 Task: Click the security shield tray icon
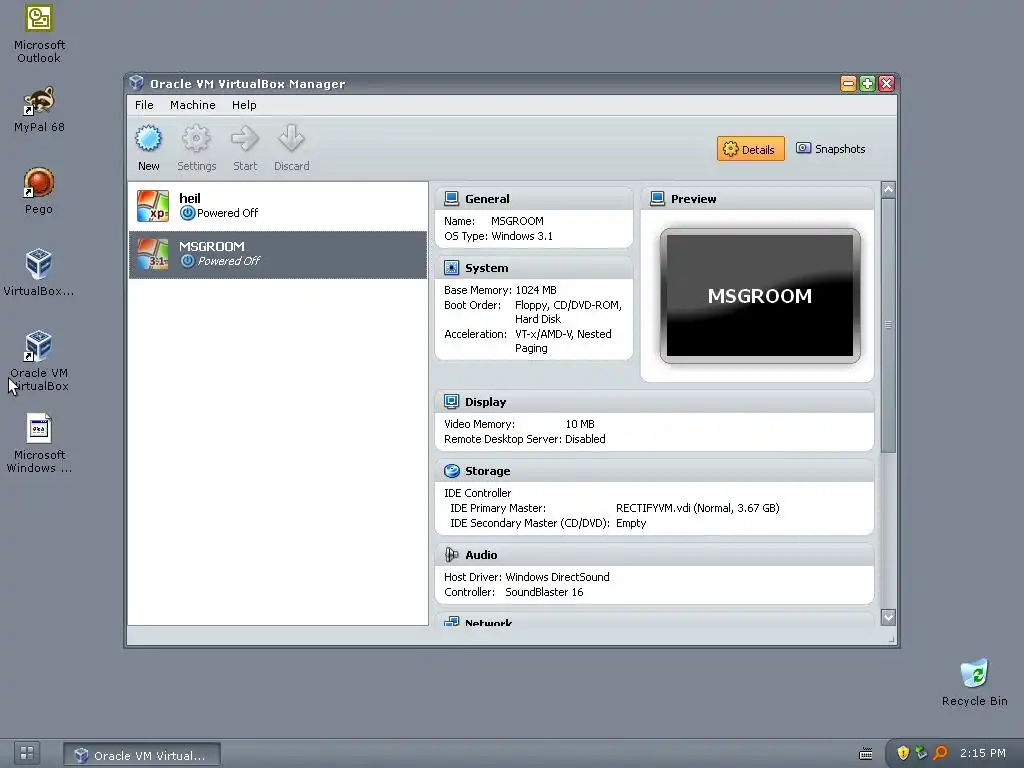903,753
